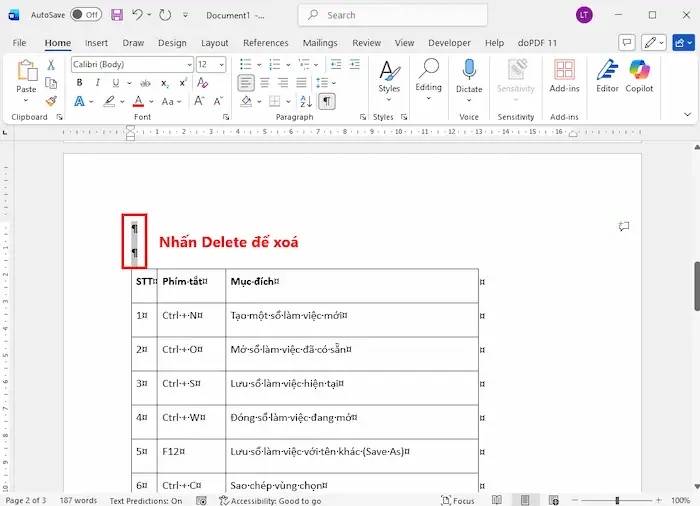
Task: Open the References tab
Action: tap(265, 43)
